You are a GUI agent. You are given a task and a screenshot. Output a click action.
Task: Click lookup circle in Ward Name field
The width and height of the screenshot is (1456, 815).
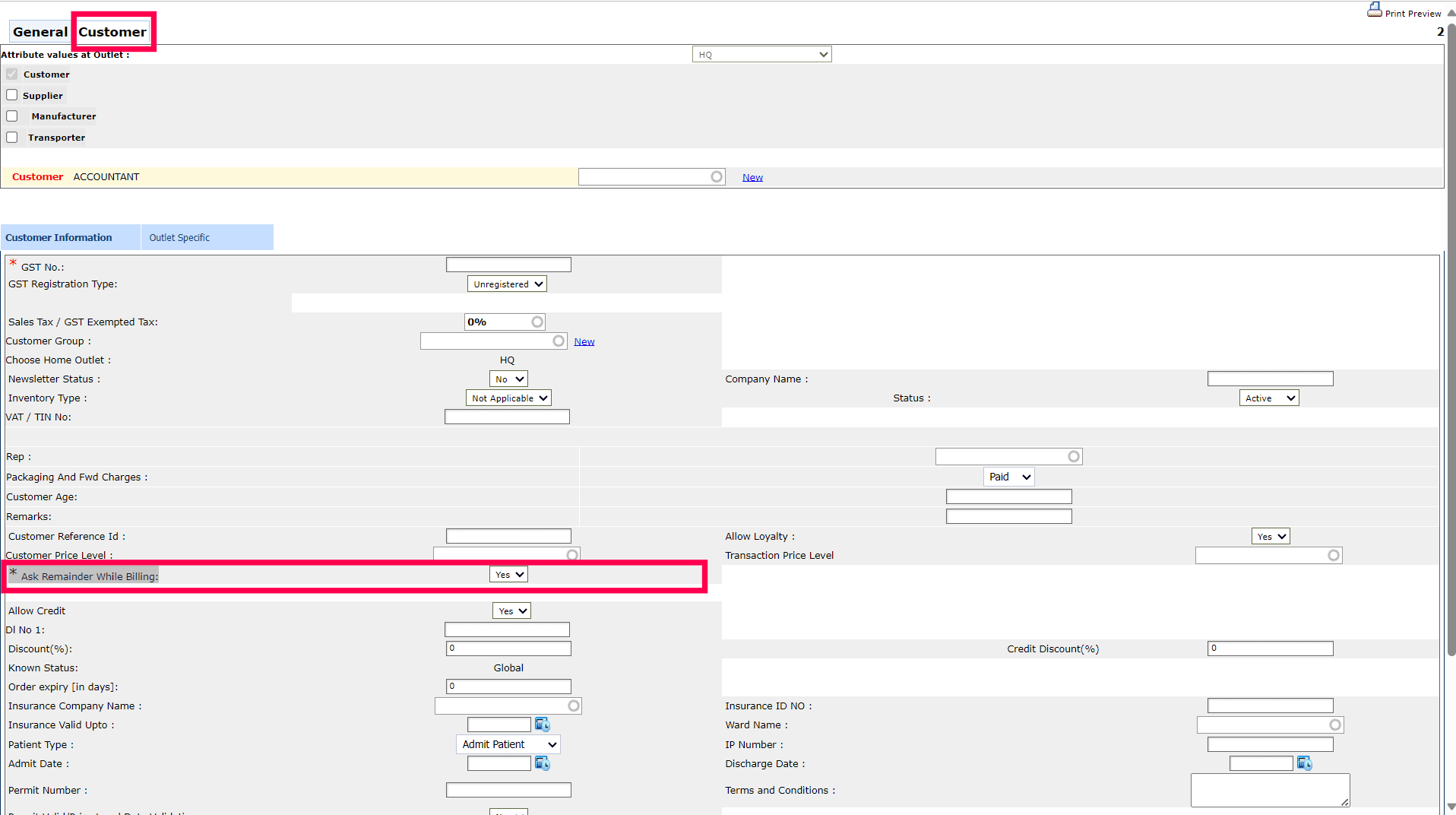(1334, 725)
